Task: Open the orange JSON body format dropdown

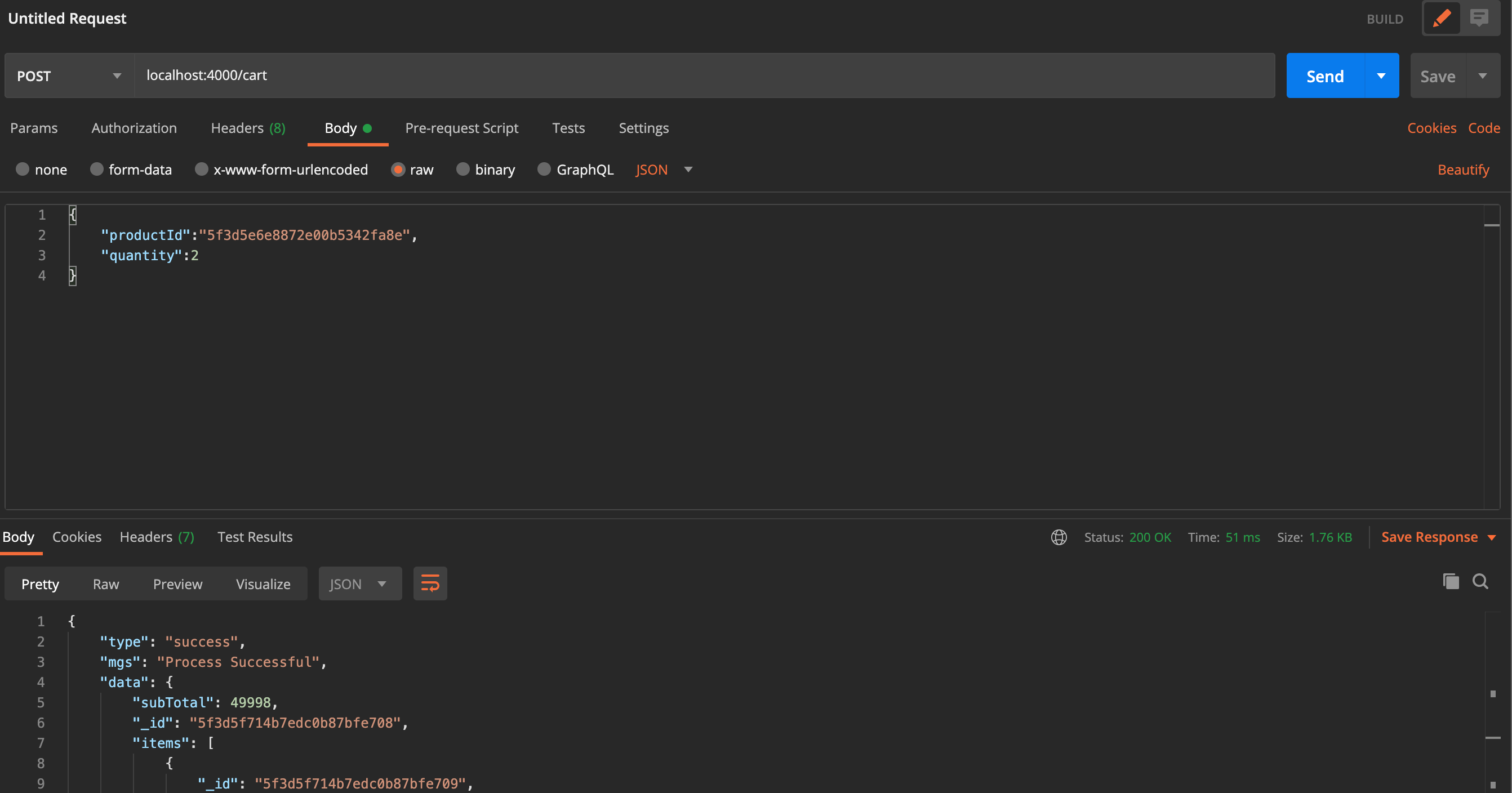Action: pyautogui.click(x=664, y=170)
